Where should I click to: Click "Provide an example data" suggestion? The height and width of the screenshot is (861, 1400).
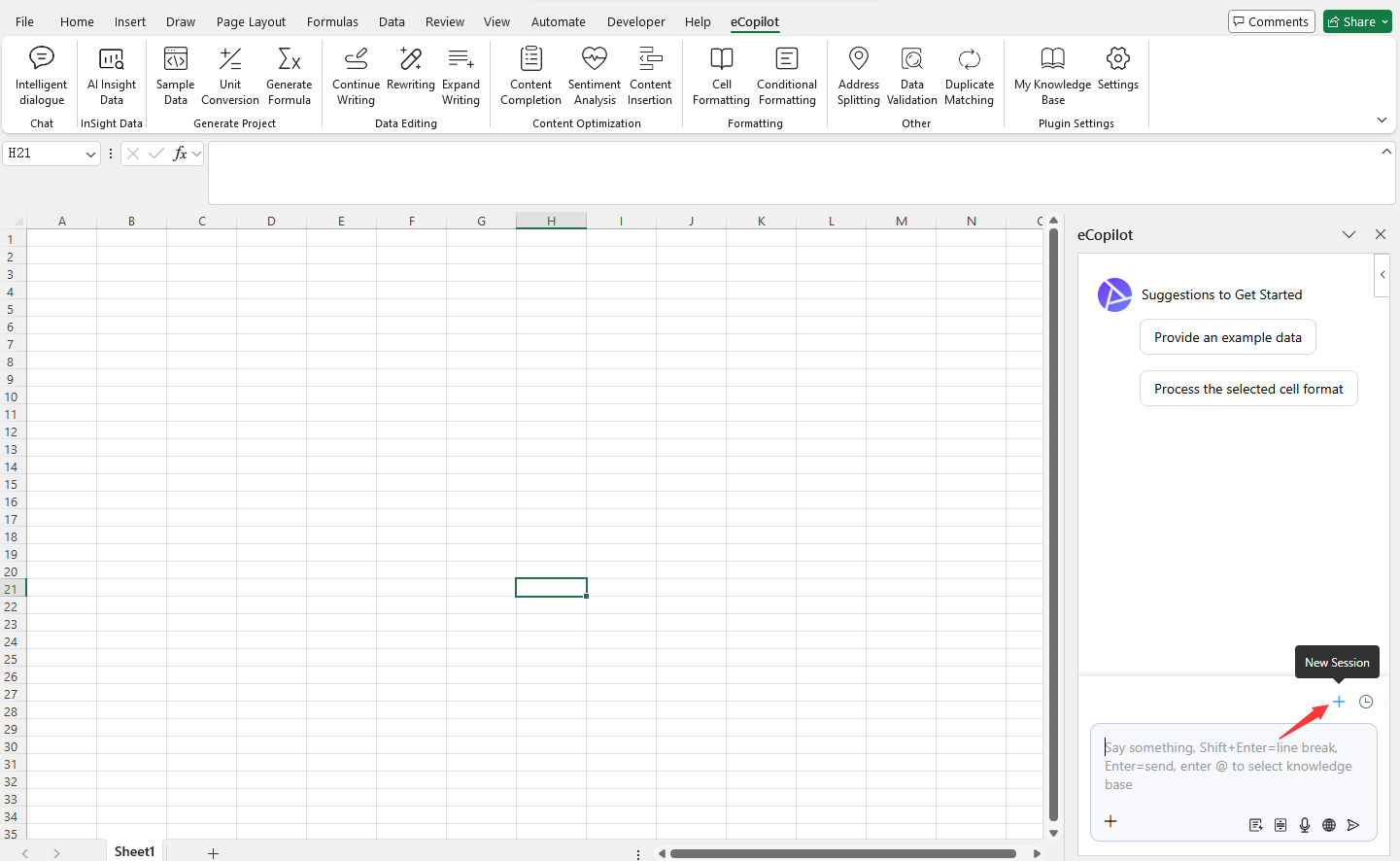[1227, 337]
